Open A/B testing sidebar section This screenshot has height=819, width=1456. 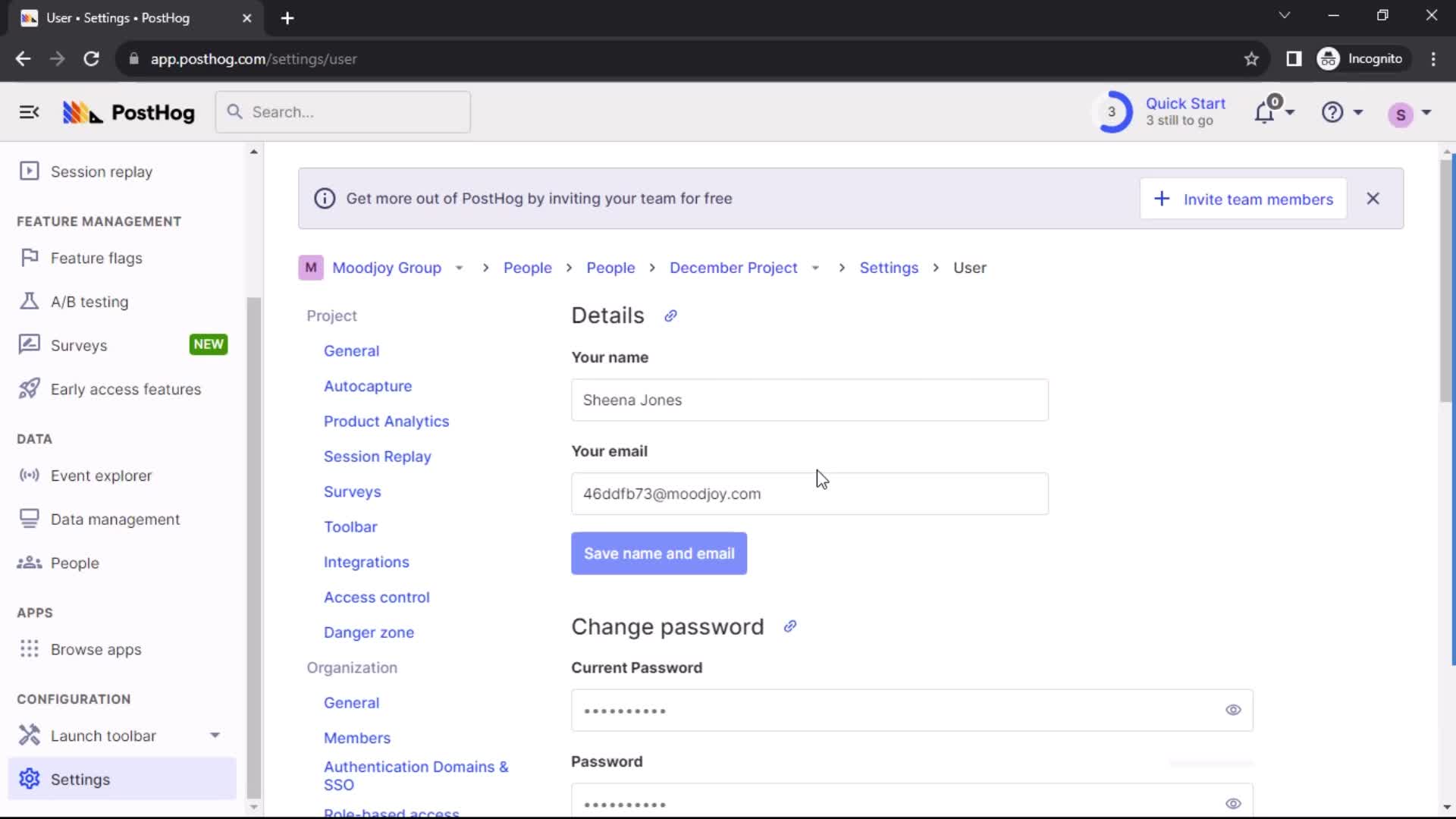[90, 302]
